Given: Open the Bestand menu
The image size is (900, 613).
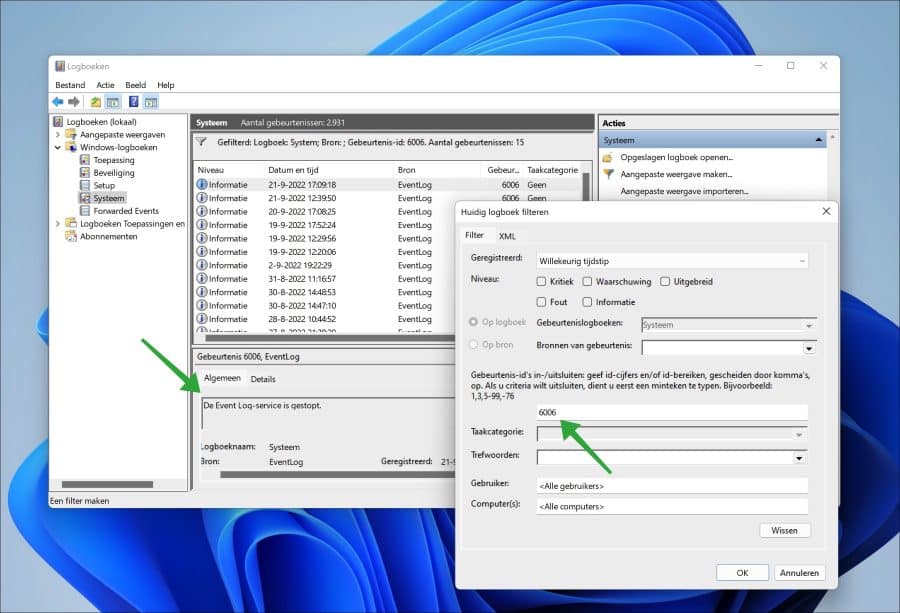Looking at the screenshot, I should tap(70, 85).
